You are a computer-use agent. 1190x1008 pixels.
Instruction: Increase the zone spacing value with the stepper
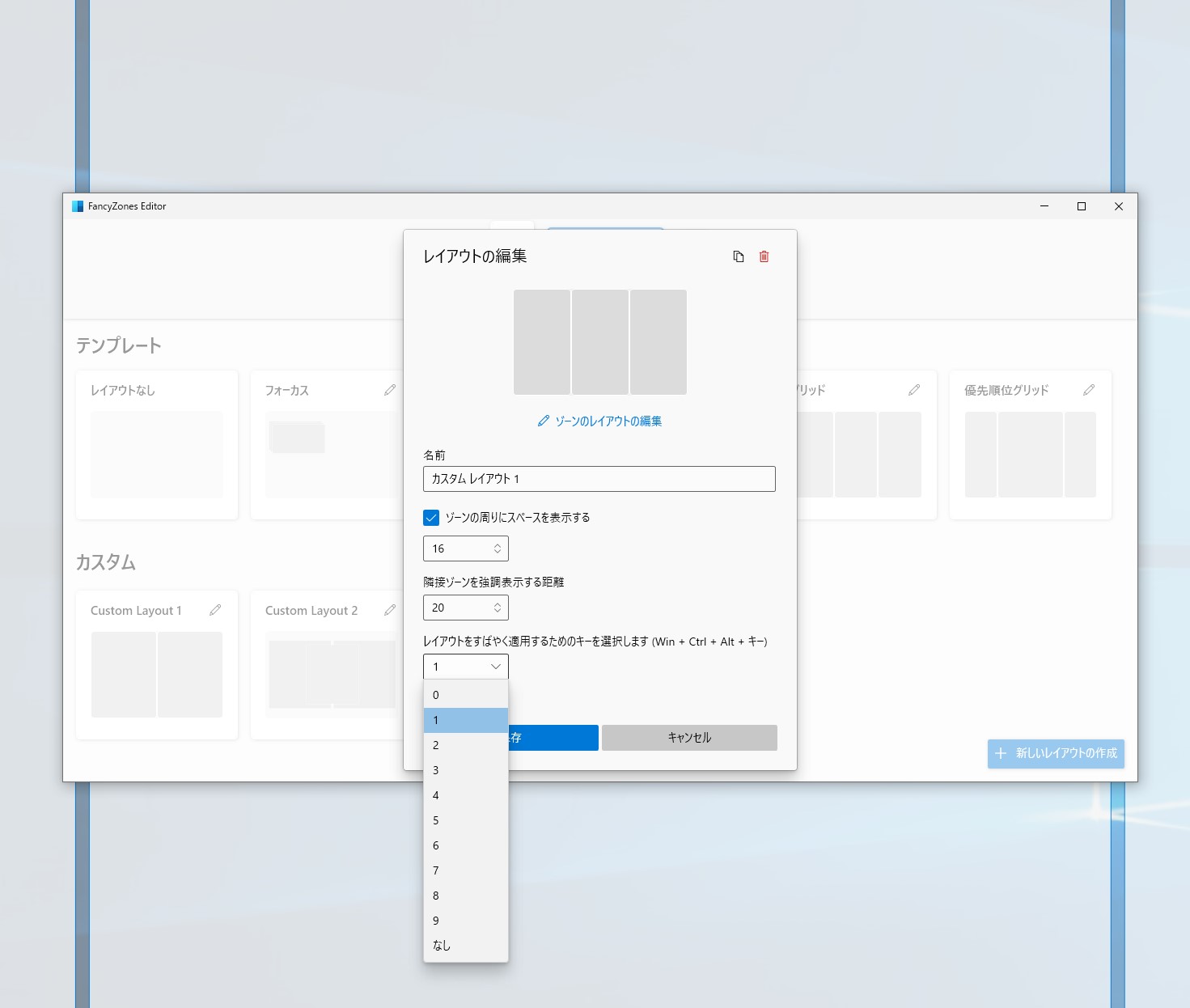pos(498,544)
